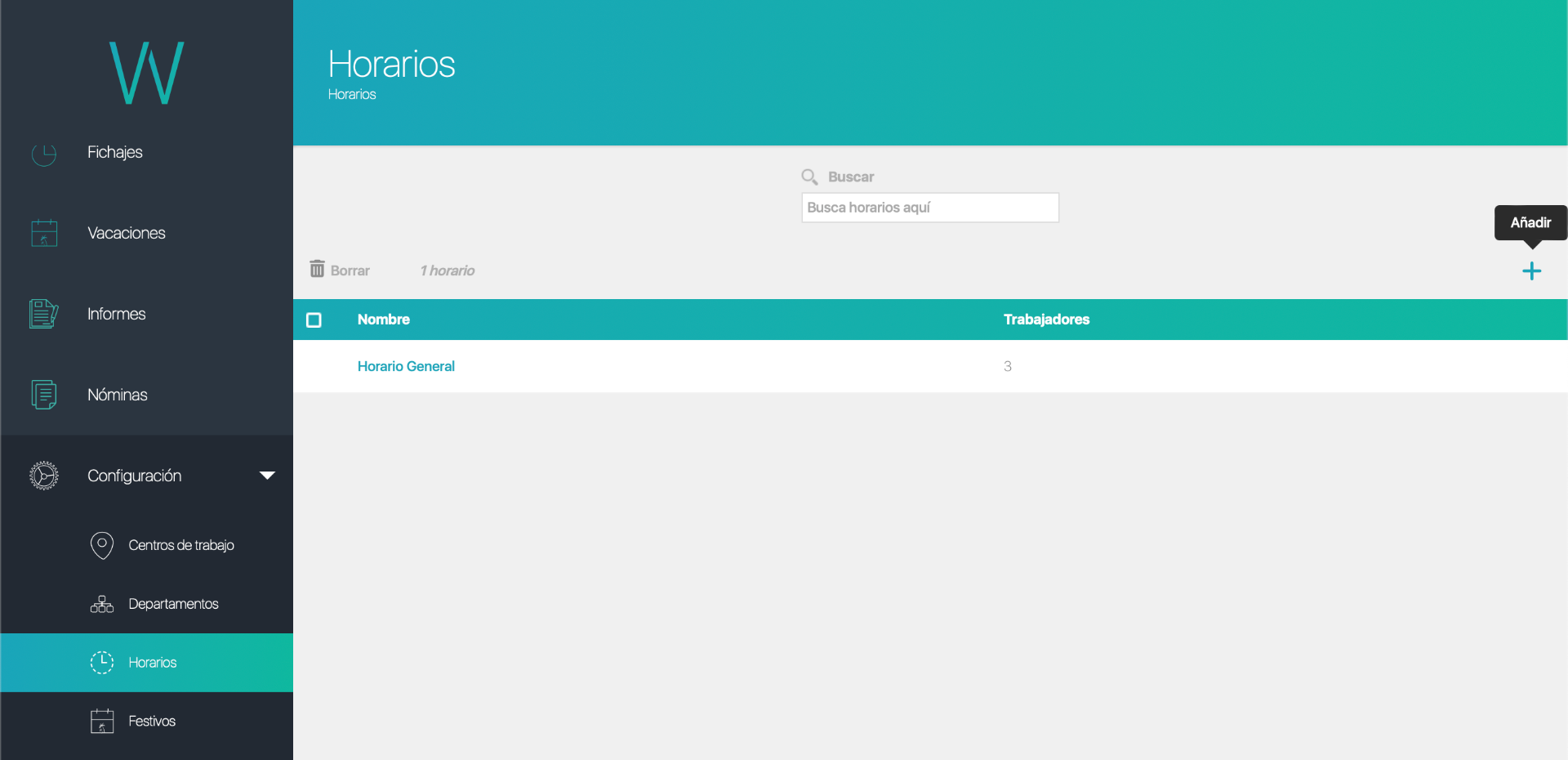
Task: Click the worker count 3 cell
Action: [1008, 366]
